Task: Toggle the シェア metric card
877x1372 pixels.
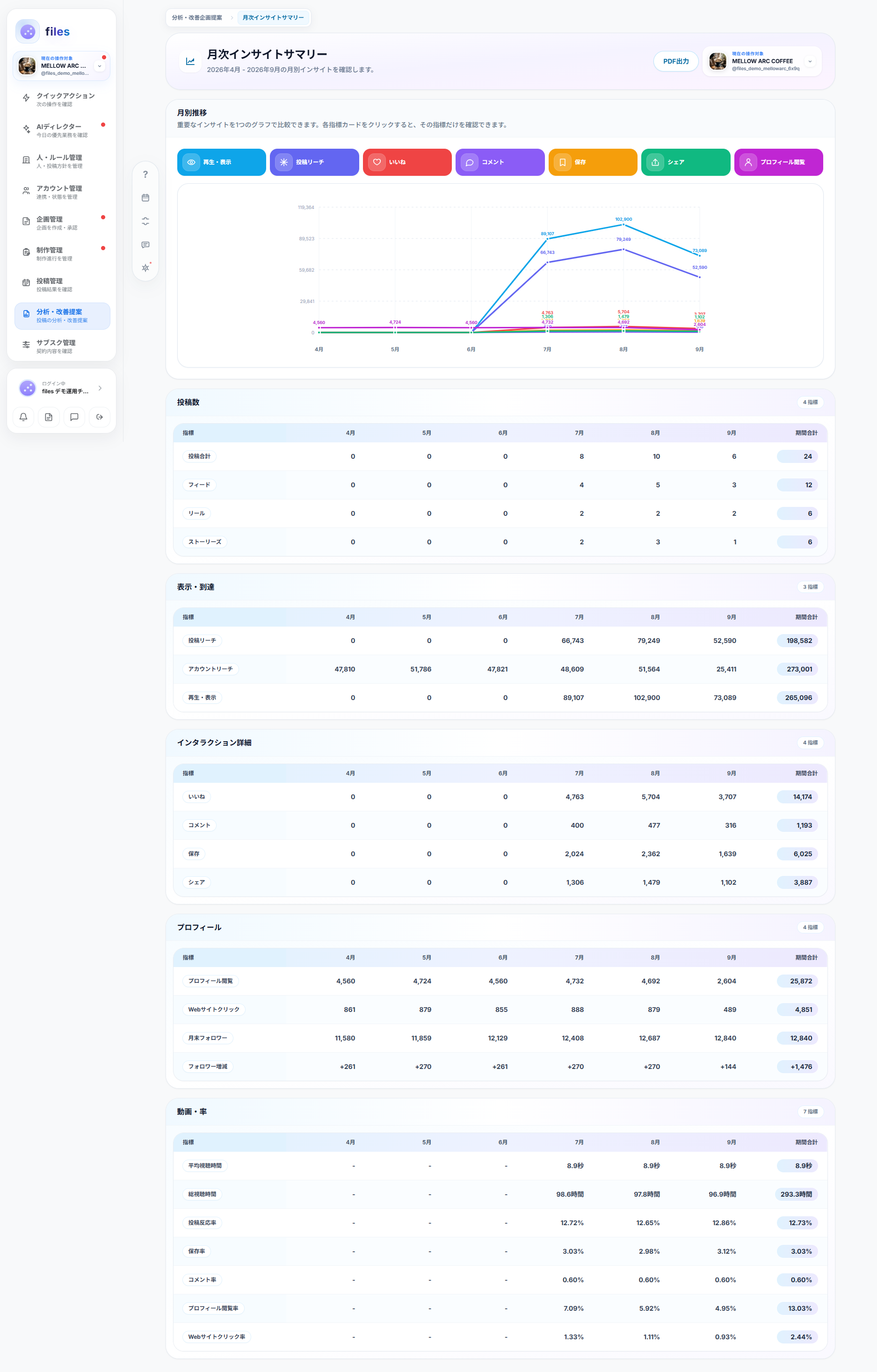Action: (x=686, y=162)
